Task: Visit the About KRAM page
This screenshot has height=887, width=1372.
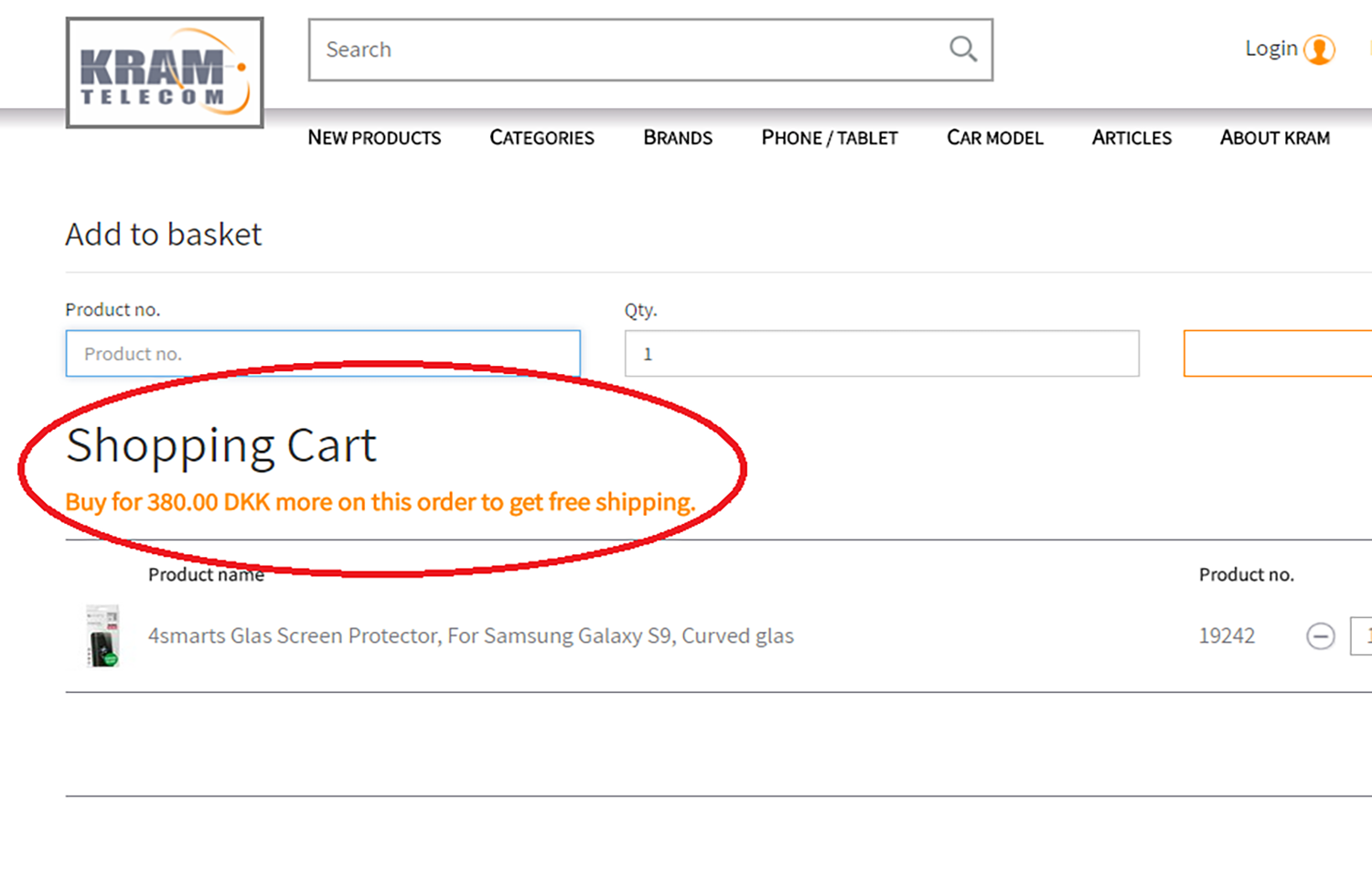Action: coord(1274,138)
